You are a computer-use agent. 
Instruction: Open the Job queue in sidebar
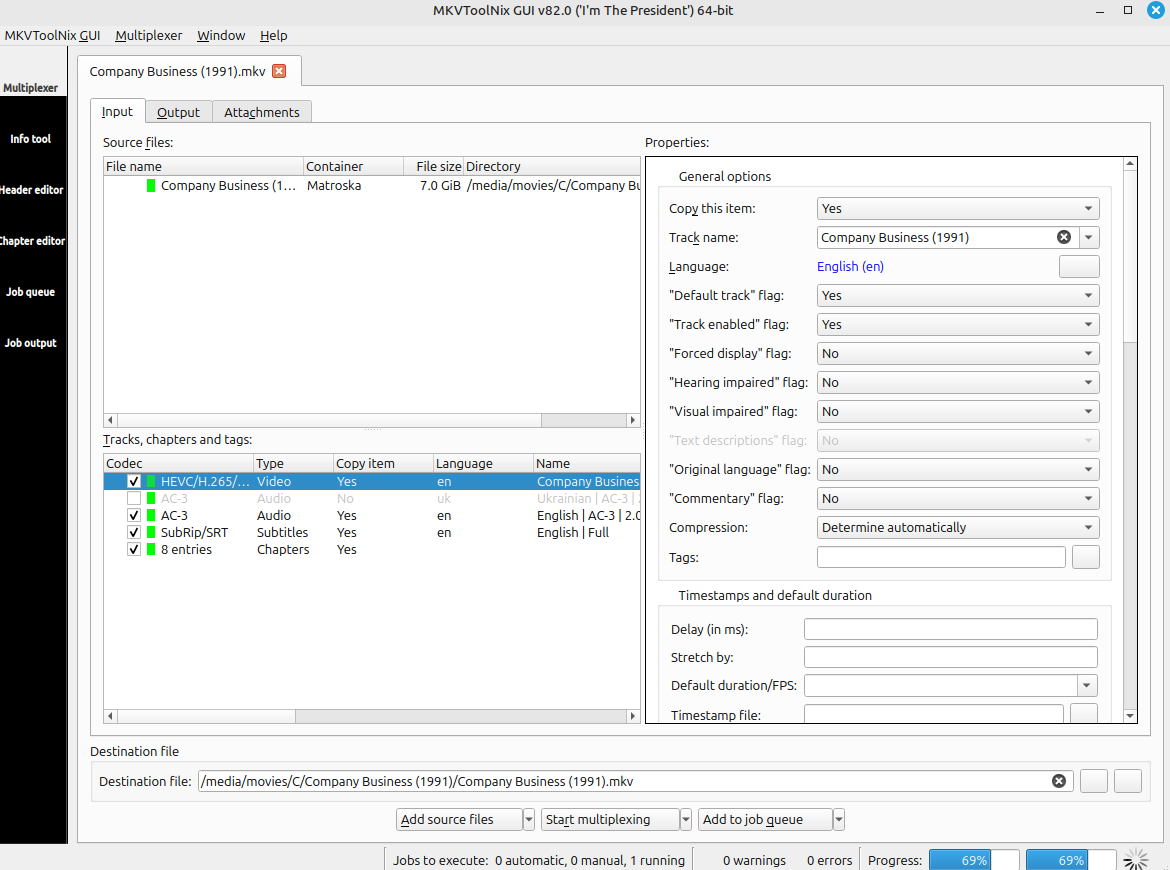(31, 292)
